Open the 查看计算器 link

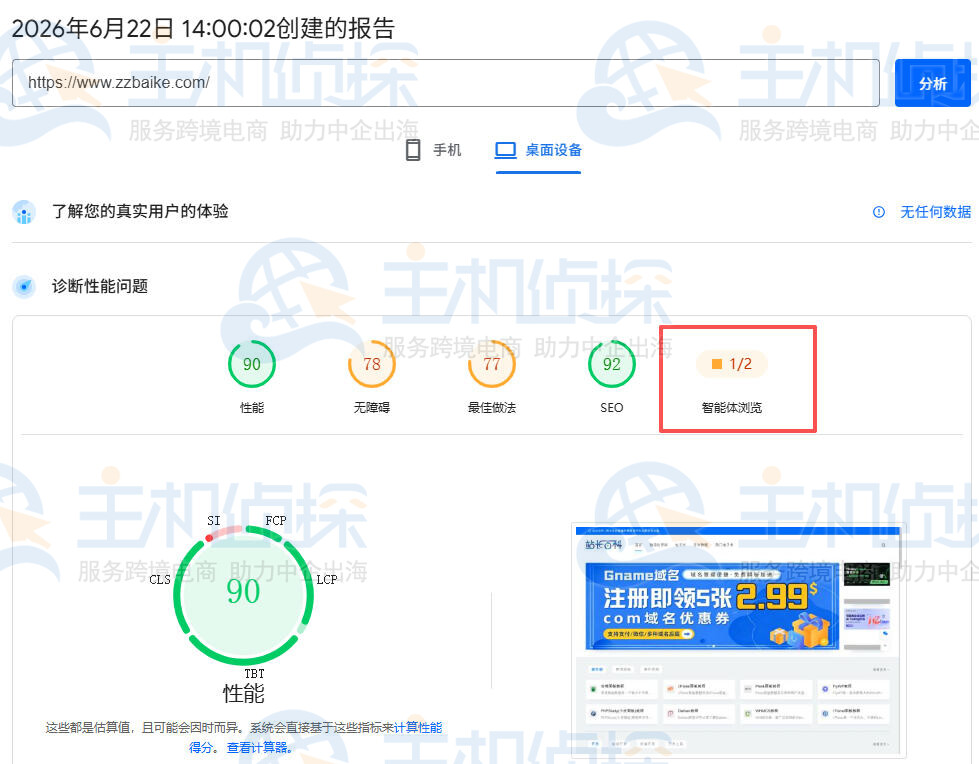[257, 747]
